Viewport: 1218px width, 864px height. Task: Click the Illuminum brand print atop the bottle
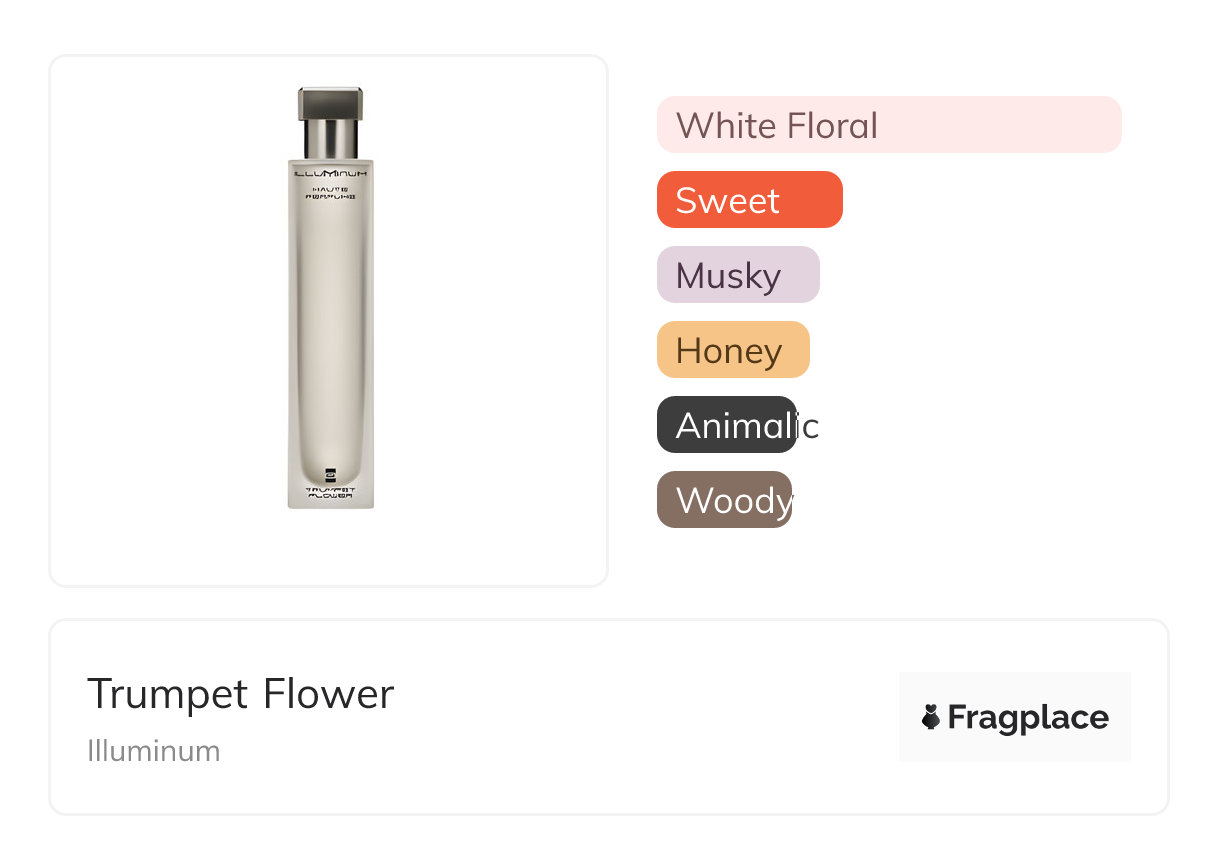pos(330,174)
